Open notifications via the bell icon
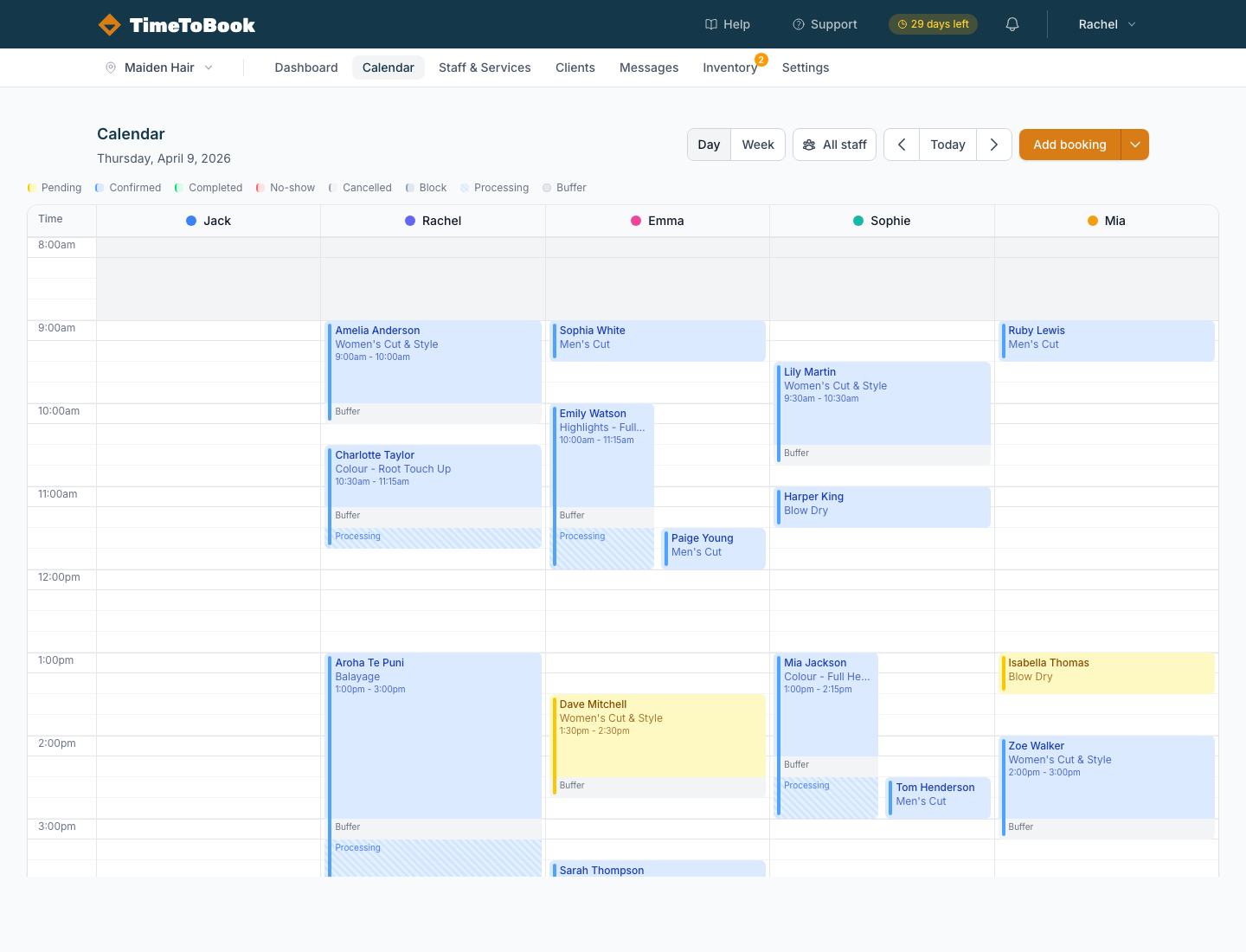 [1012, 24]
